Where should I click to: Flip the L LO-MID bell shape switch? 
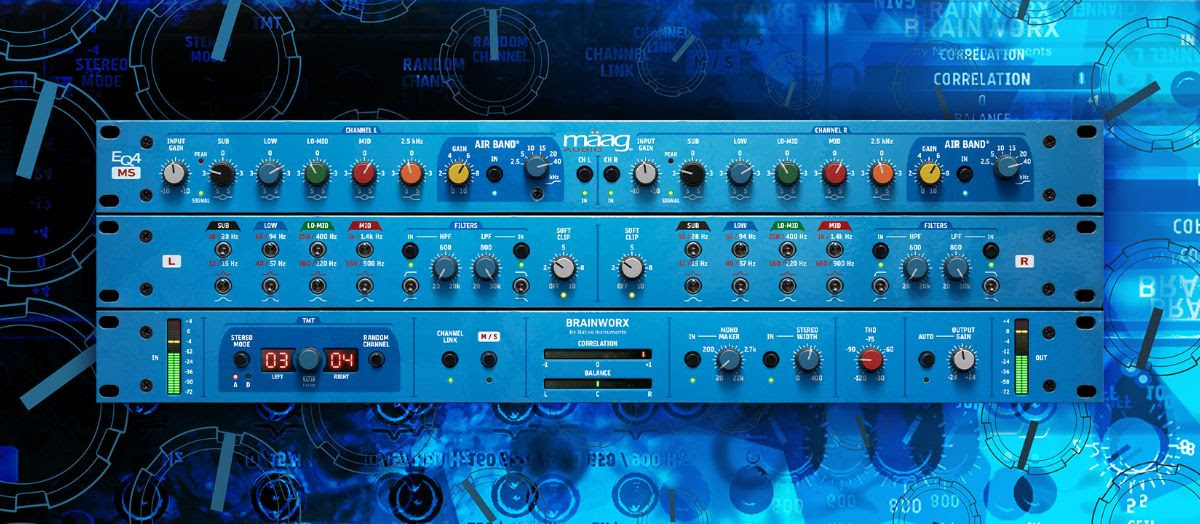tap(316, 288)
